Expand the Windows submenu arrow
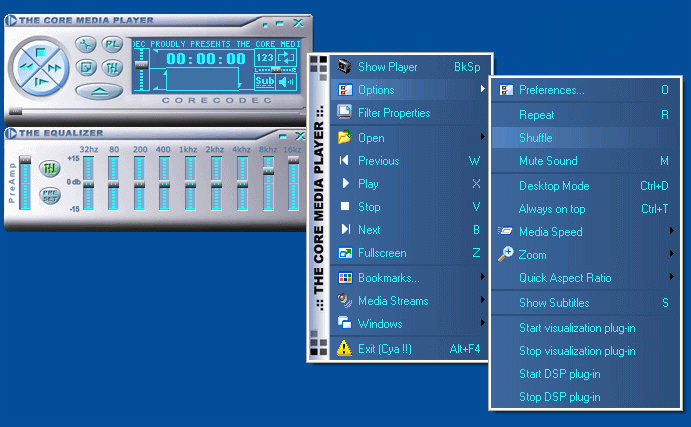Screen dimensions: 691x427 click(x=483, y=323)
